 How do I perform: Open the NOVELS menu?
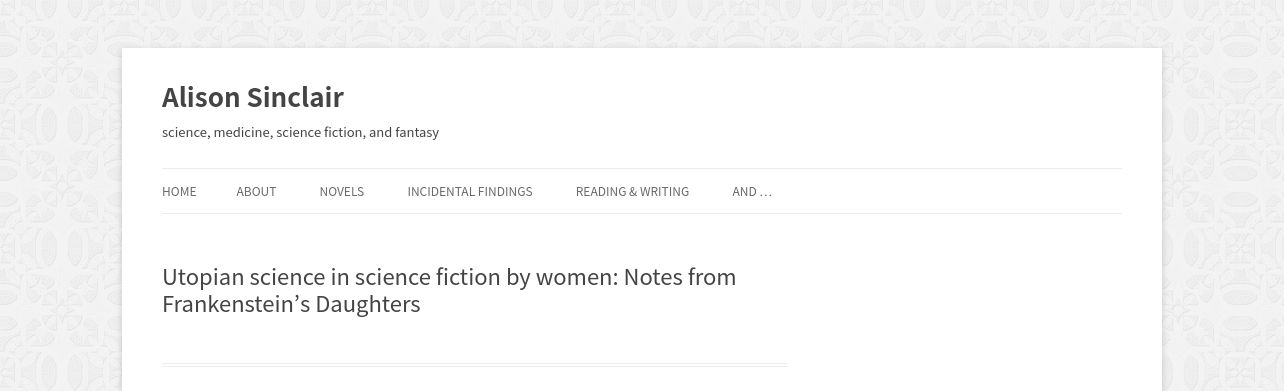(x=341, y=192)
